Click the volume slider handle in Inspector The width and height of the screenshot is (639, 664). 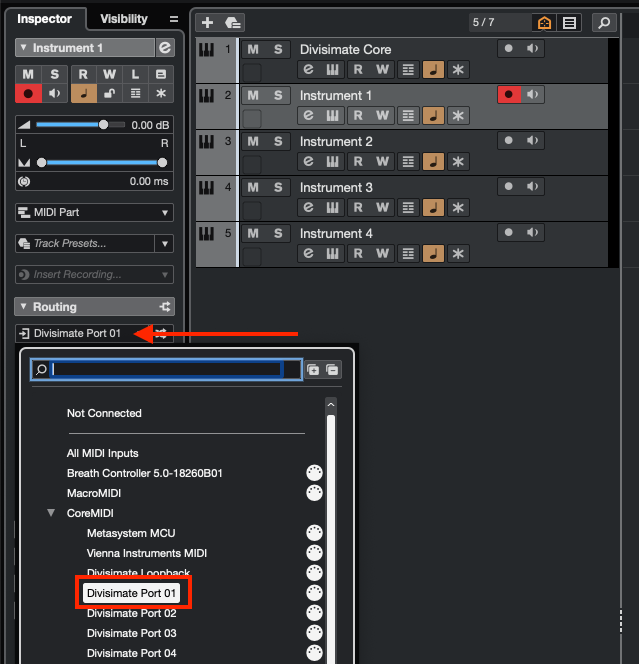[103, 125]
